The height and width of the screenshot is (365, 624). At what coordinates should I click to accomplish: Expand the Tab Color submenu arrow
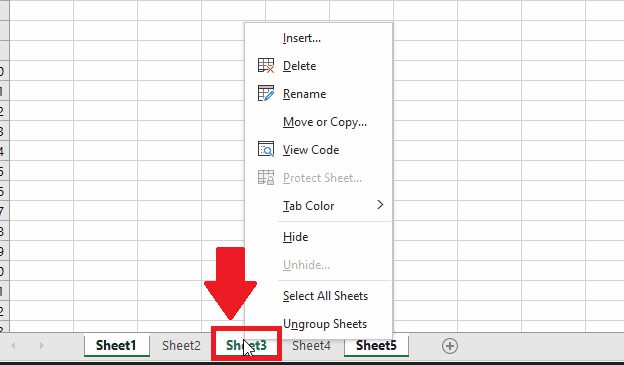click(380, 205)
